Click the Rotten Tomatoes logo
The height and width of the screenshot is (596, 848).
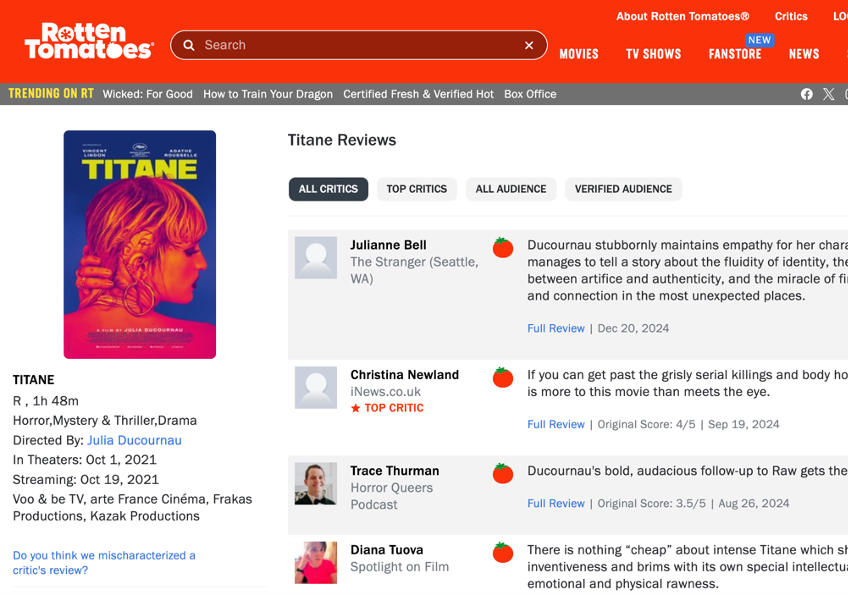pyautogui.click(x=89, y=41)
